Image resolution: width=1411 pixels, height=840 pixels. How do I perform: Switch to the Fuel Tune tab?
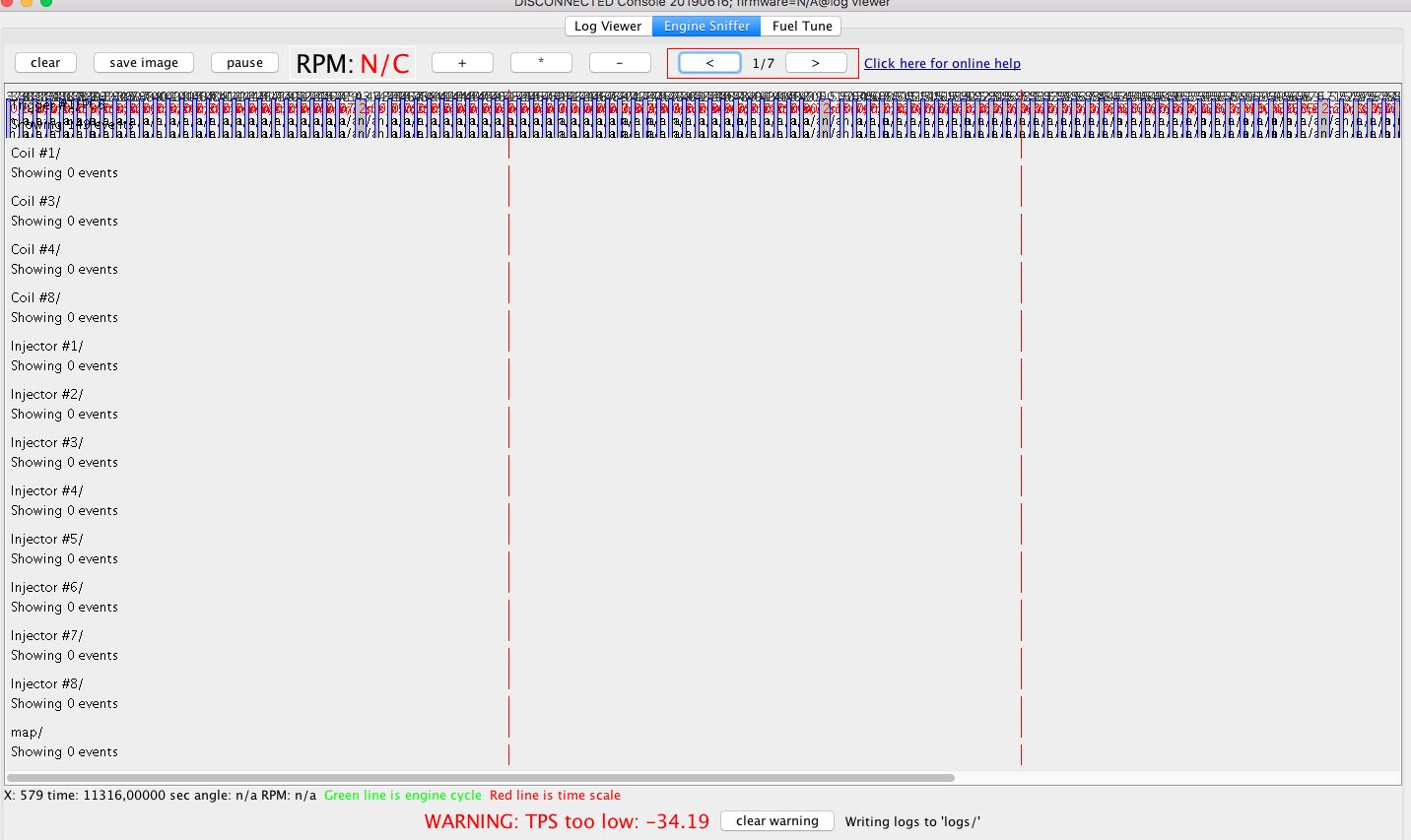(802, 26)
